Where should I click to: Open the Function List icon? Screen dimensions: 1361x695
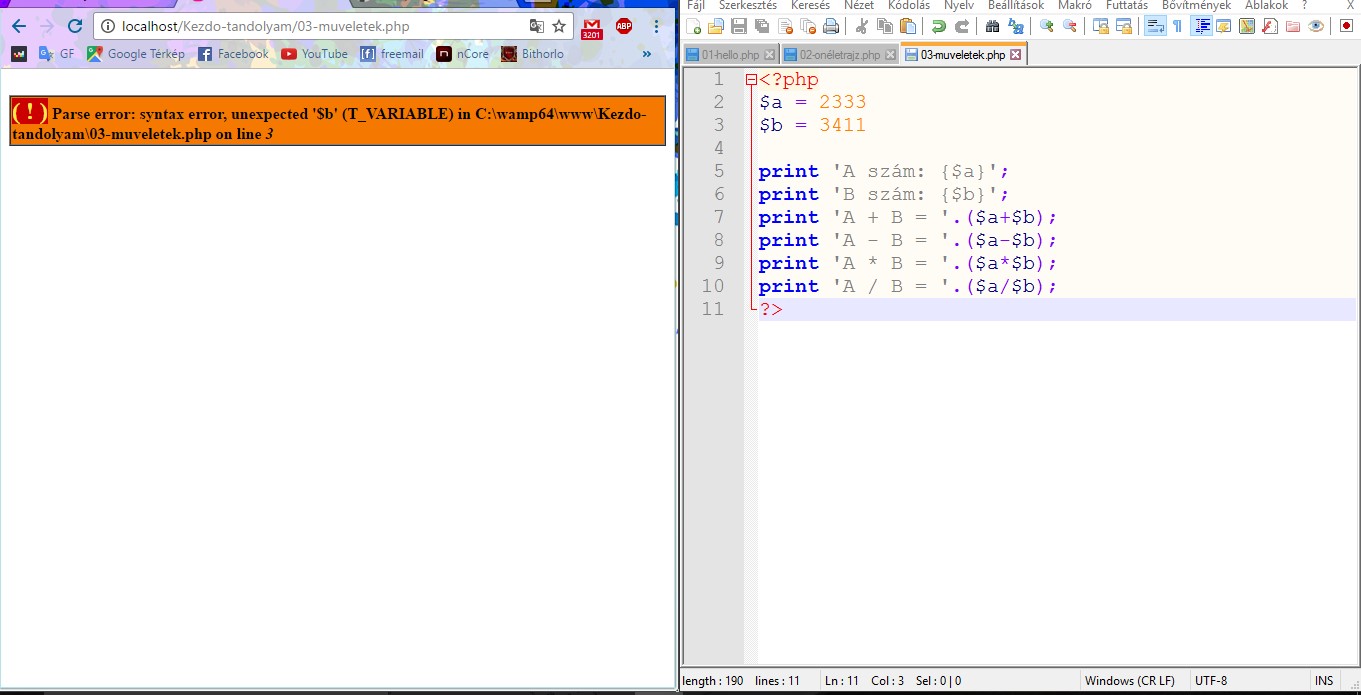coord(1269,26)
